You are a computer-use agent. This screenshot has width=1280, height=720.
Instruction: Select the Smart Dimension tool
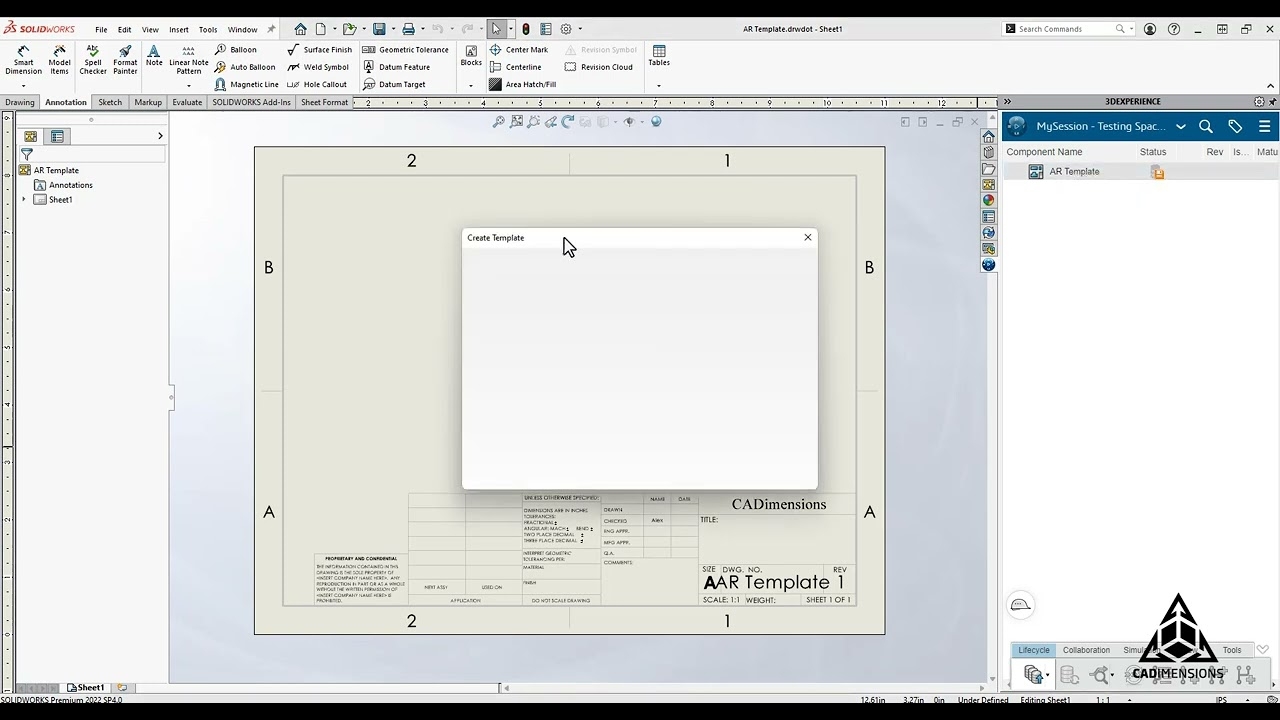pyautogui.click(x=23, y=60)
